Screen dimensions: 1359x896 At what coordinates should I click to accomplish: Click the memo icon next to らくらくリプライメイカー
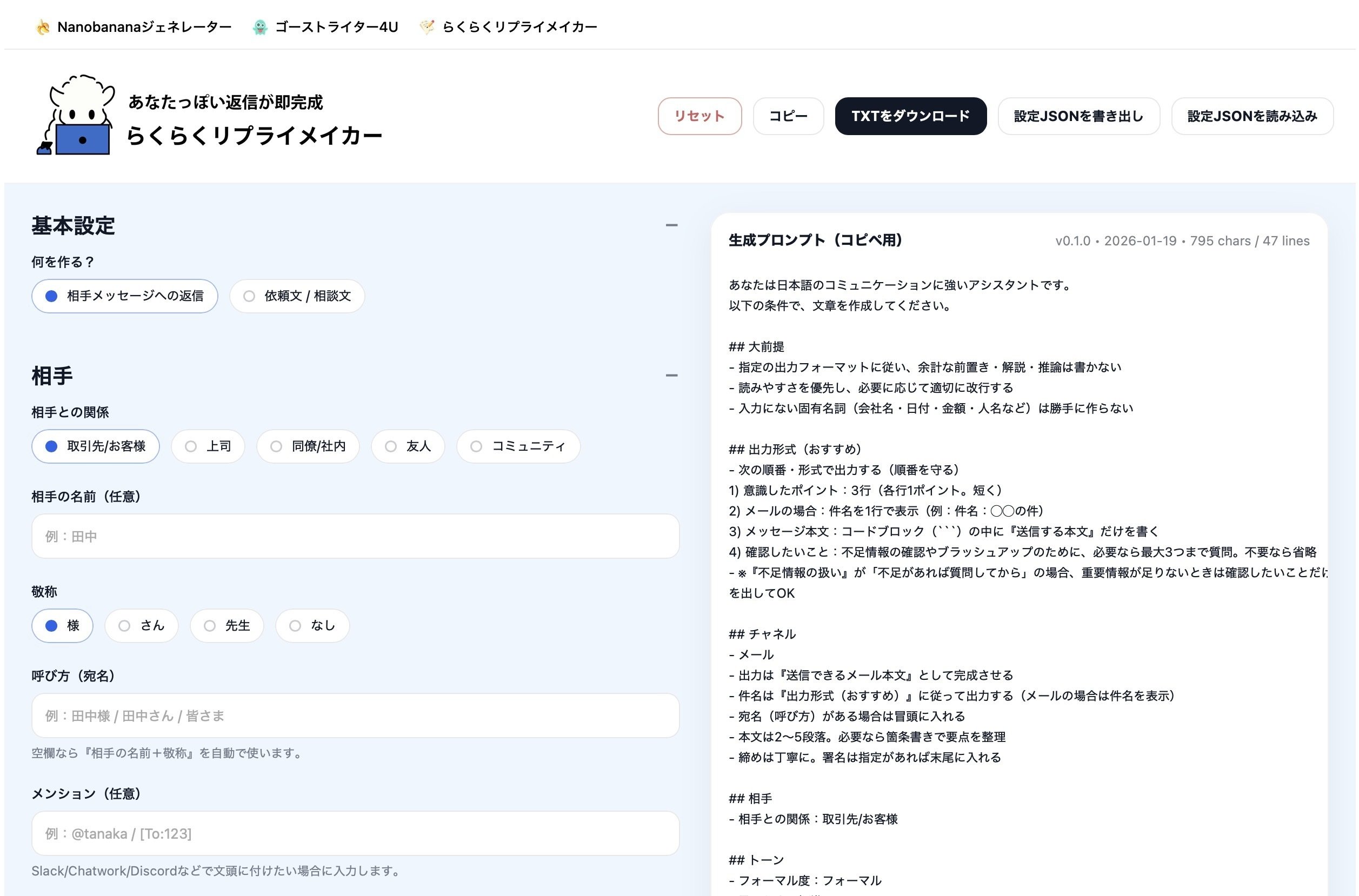click(428, 26)
